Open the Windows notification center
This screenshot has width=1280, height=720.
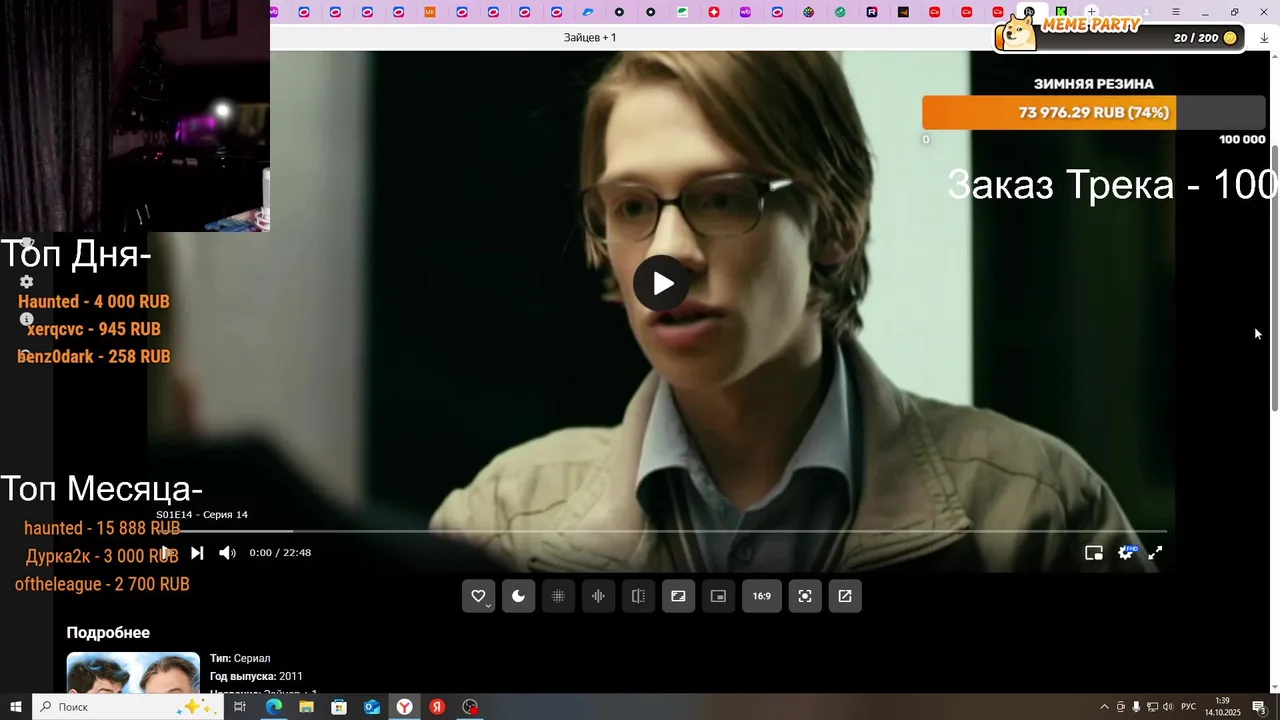(1259, 707)
